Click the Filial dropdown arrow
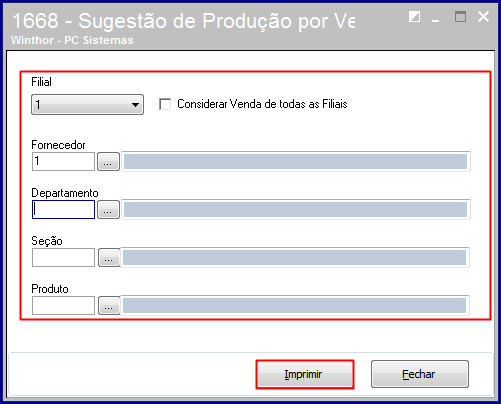 pyautogui.click(x=135, y=105)
